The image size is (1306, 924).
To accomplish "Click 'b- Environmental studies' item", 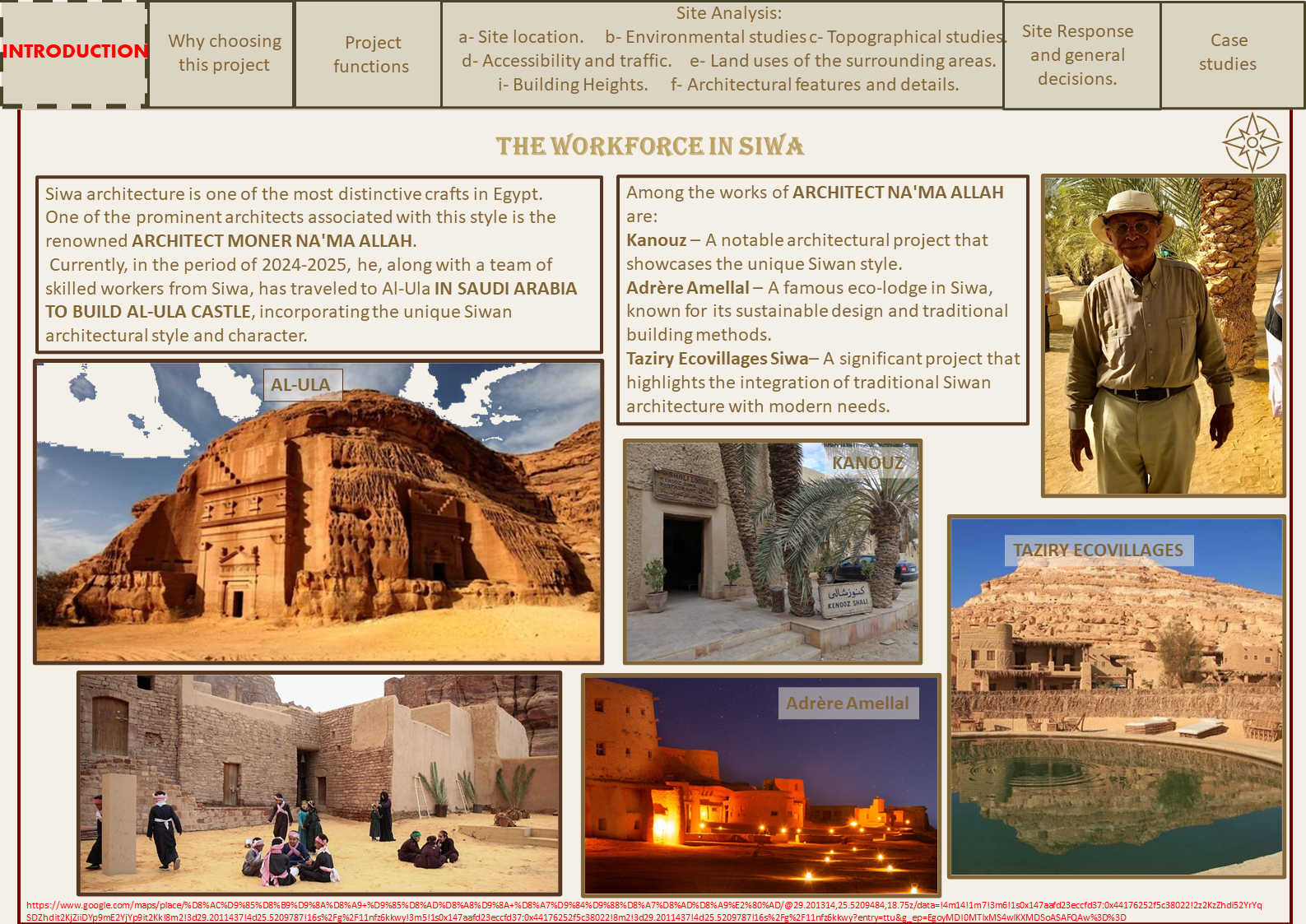I will click(x=705, y=37).
